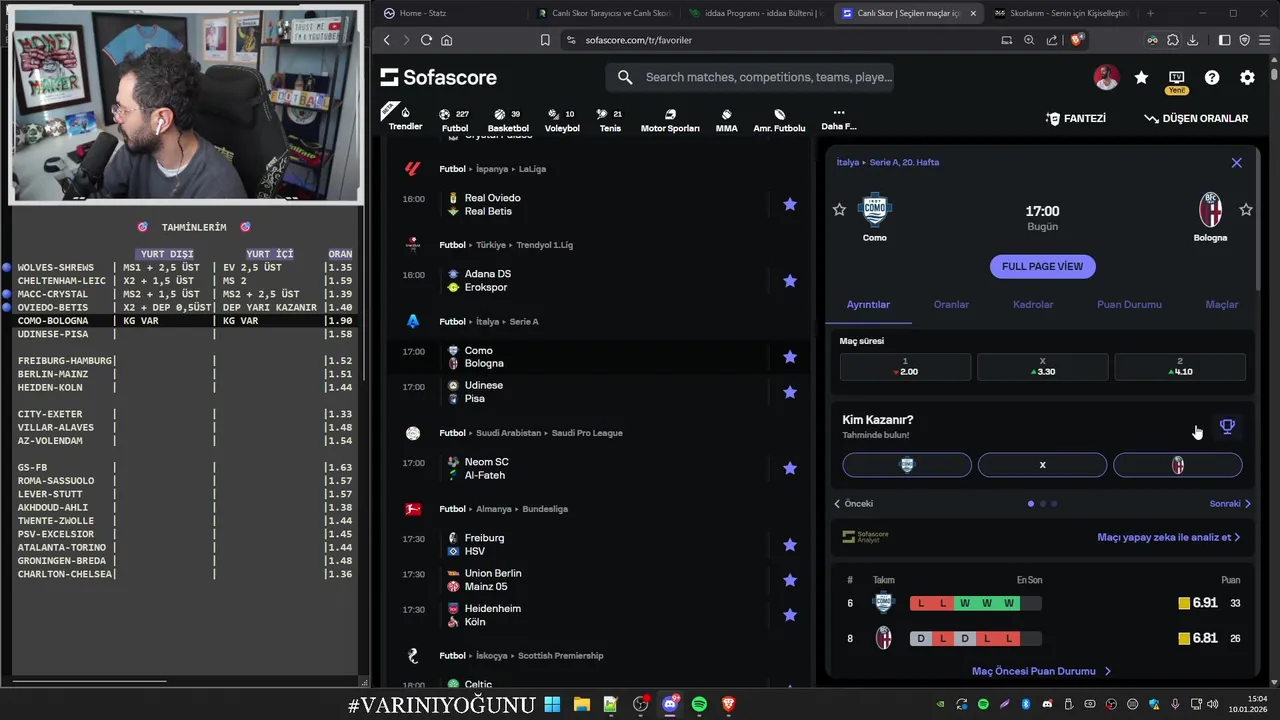Select home win odds 2.00
1280x720 pixels.
[905, 367]
